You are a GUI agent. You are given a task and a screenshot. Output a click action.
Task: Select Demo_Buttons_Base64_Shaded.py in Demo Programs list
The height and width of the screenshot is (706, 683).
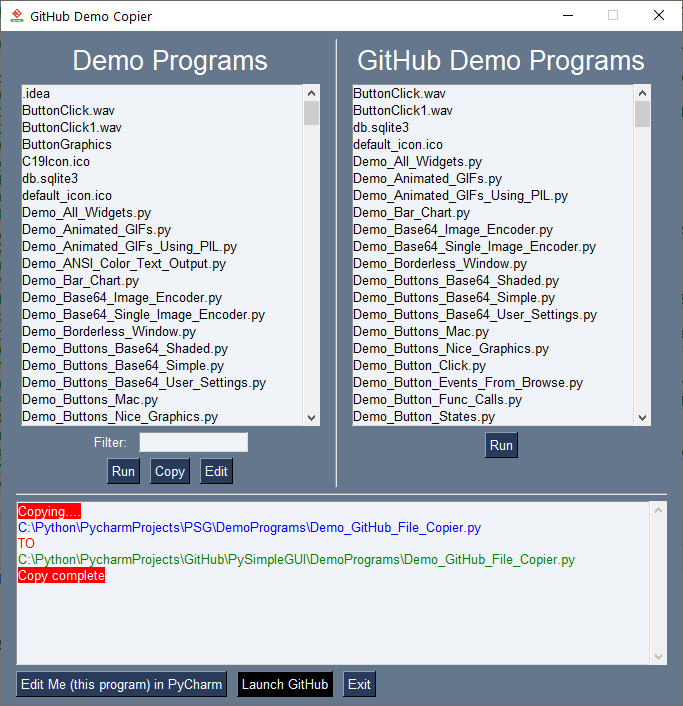pyautogui.click(x=163, y=348)
